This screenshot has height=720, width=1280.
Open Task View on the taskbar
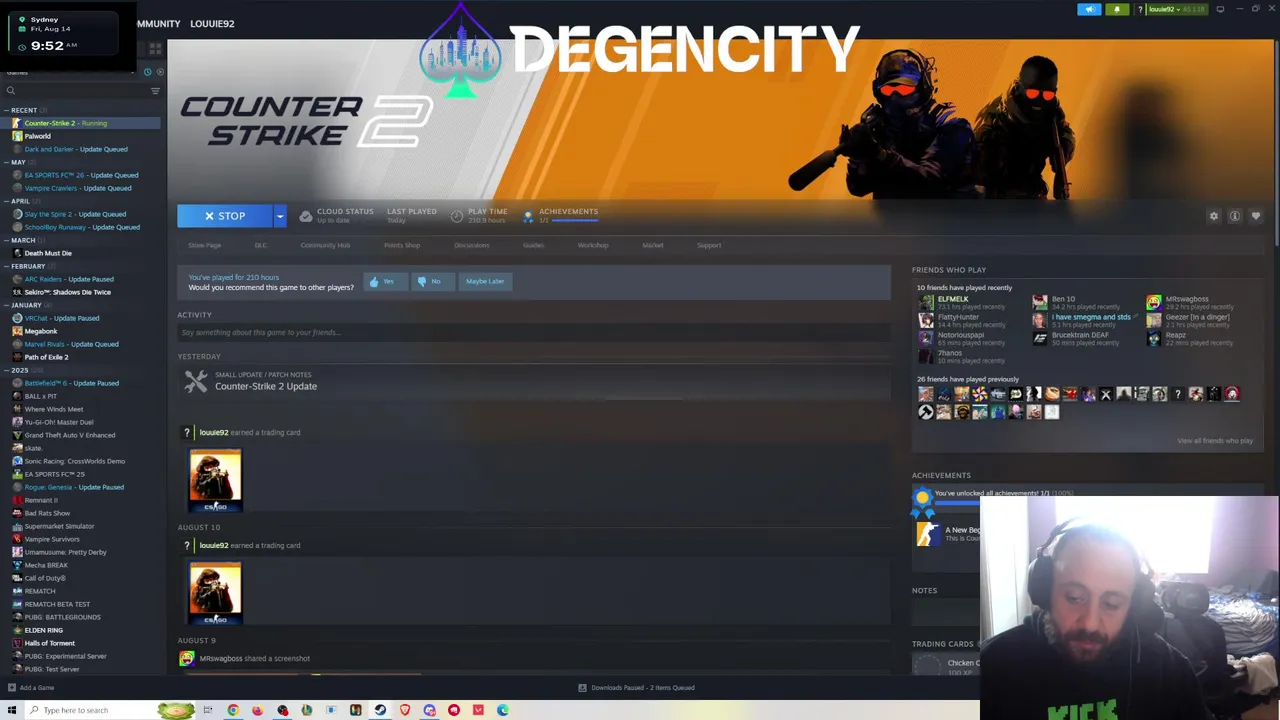208,710
